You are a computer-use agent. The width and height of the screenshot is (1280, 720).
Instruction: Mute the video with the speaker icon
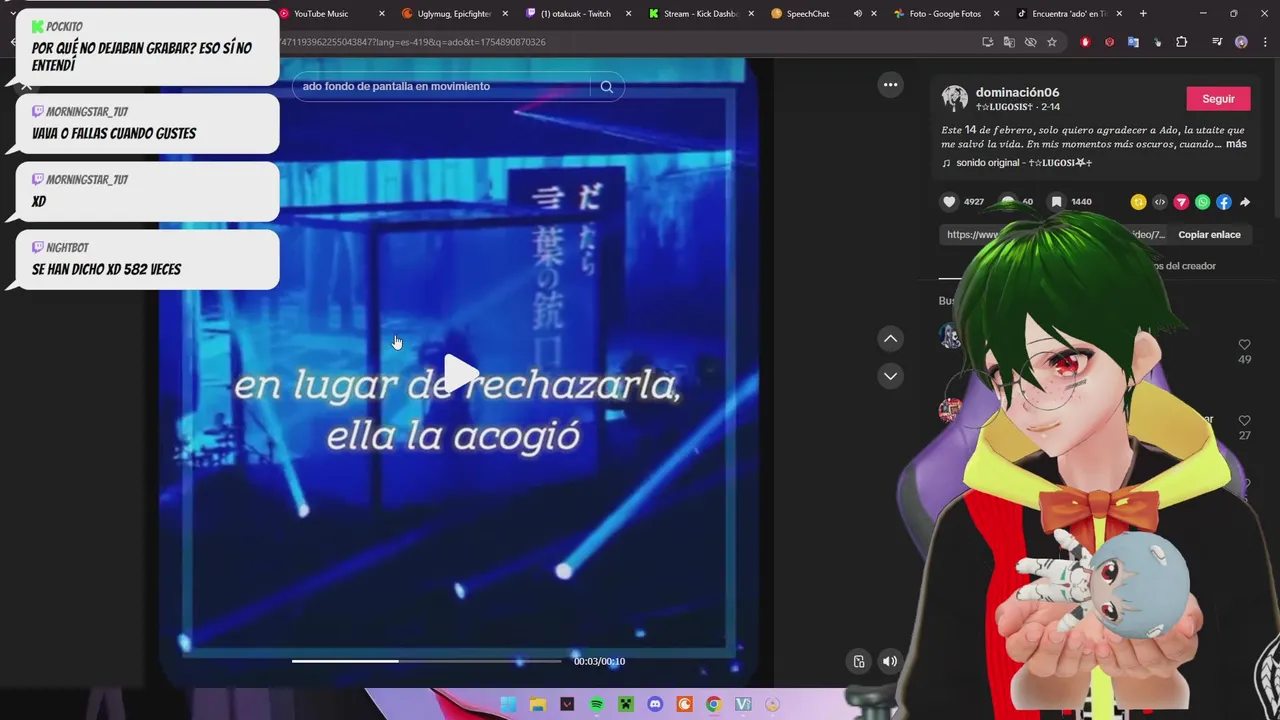[x=889, y=661]
